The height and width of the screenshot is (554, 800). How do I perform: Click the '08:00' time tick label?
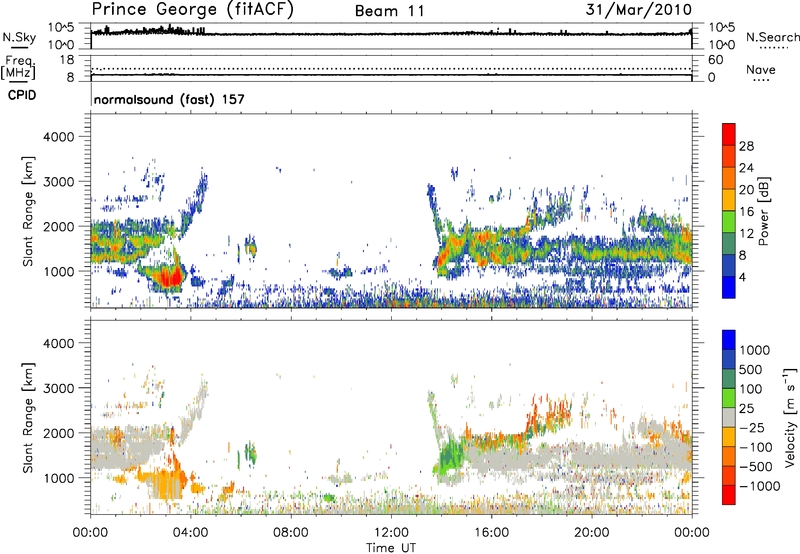coord(291,533)
